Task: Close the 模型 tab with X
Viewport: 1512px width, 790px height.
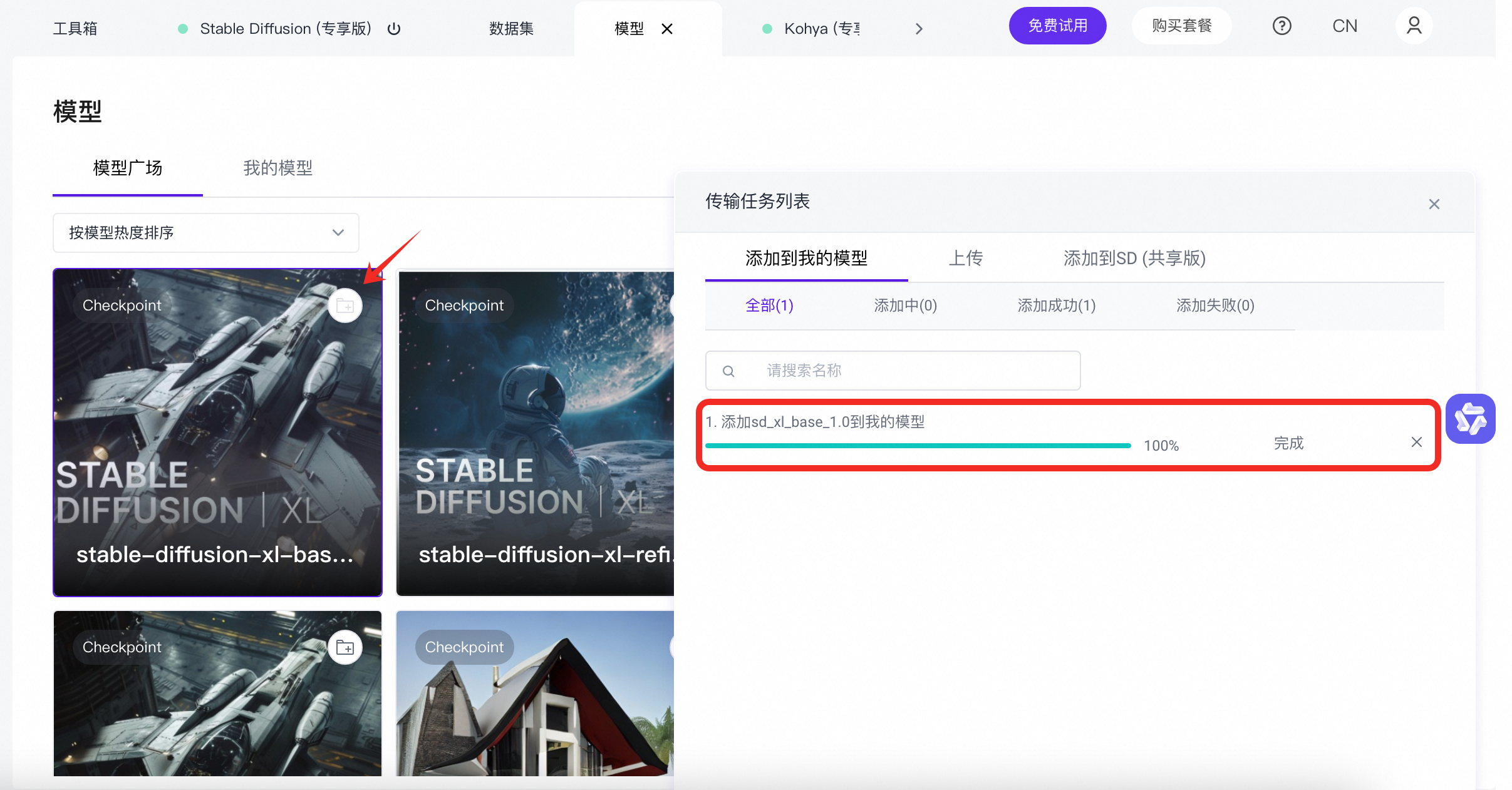Action: click(x=667, y=29)
